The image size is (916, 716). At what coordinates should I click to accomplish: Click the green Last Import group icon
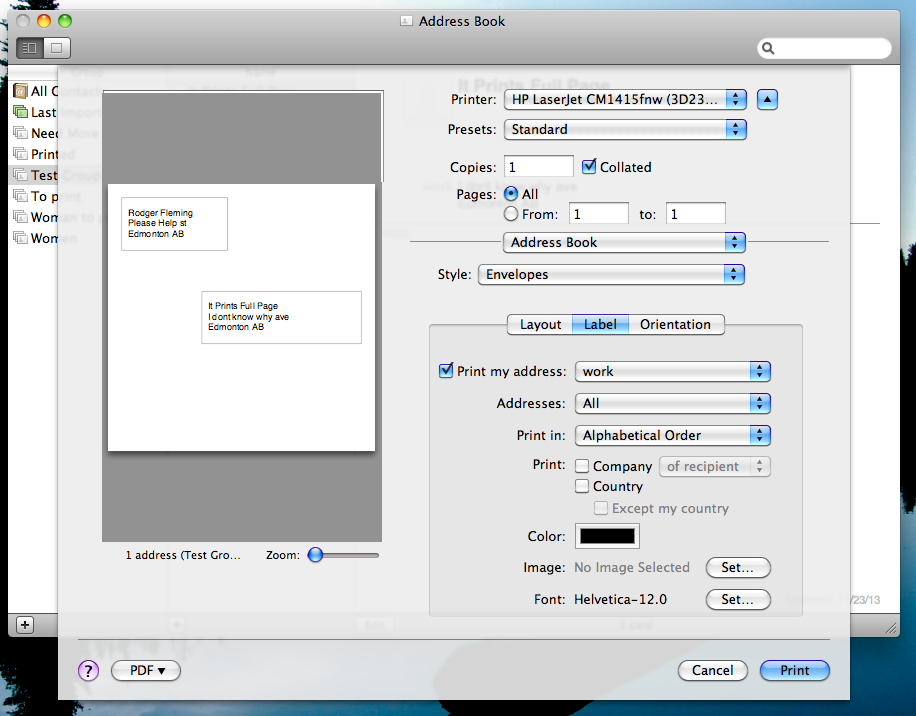point(22,111)
